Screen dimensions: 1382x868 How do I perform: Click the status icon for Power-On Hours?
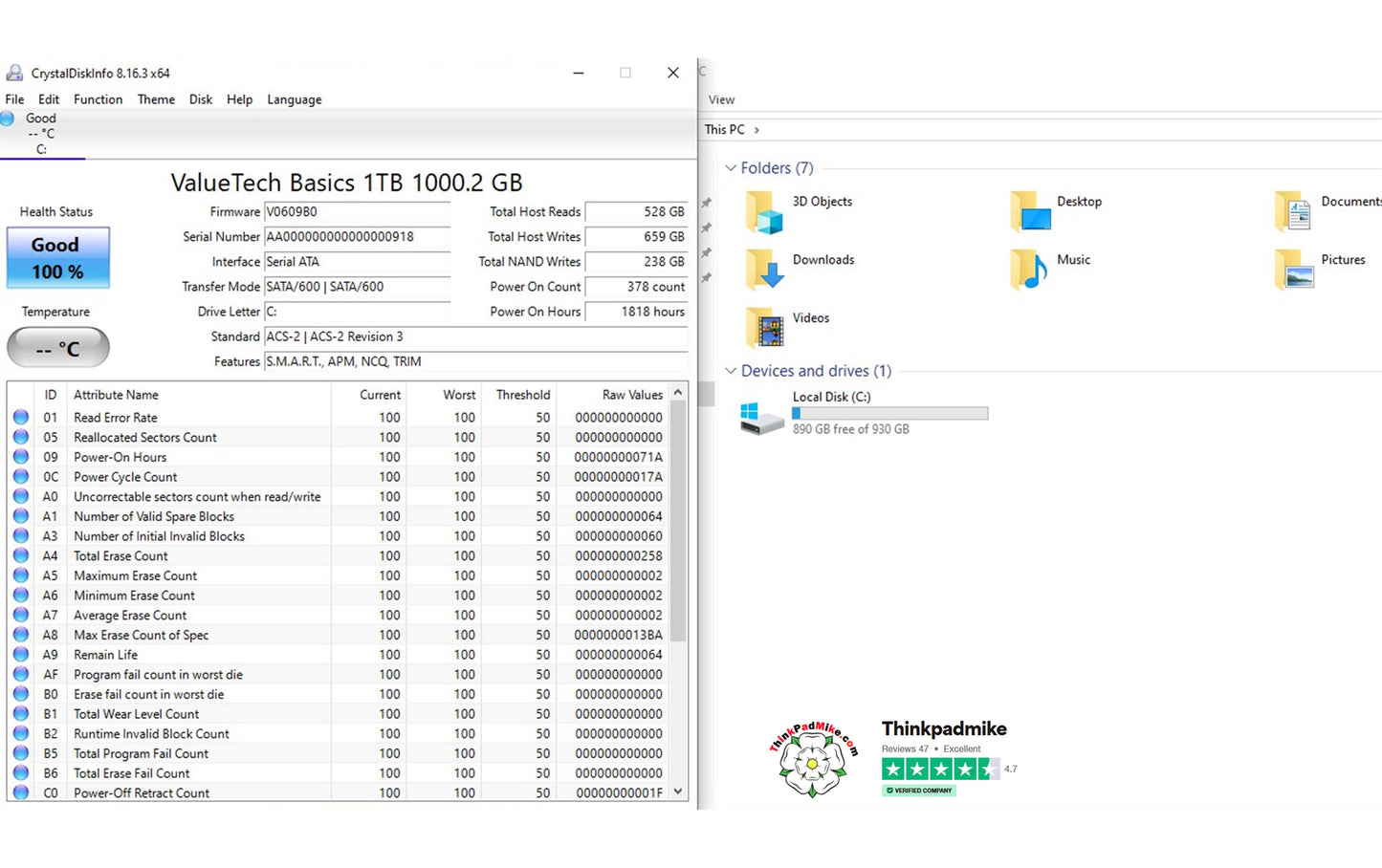21,457
